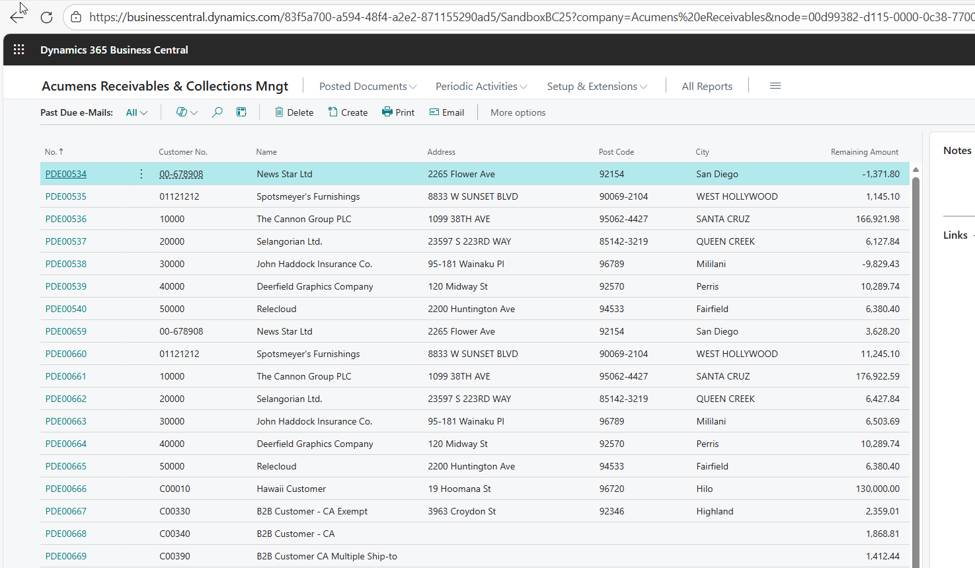Viewport: 975px width, 568px height.
Task: Open the hamburger menu after All Reports
Action: [775, 86]
